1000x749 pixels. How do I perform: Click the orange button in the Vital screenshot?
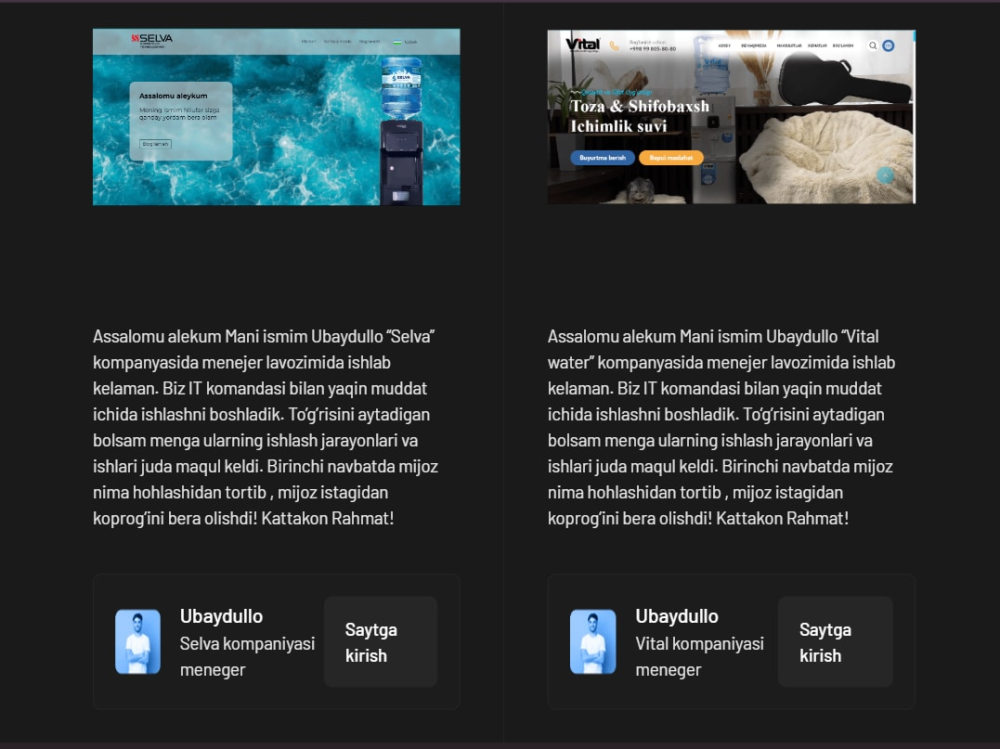pyautogui.click(x=671, y=158)
